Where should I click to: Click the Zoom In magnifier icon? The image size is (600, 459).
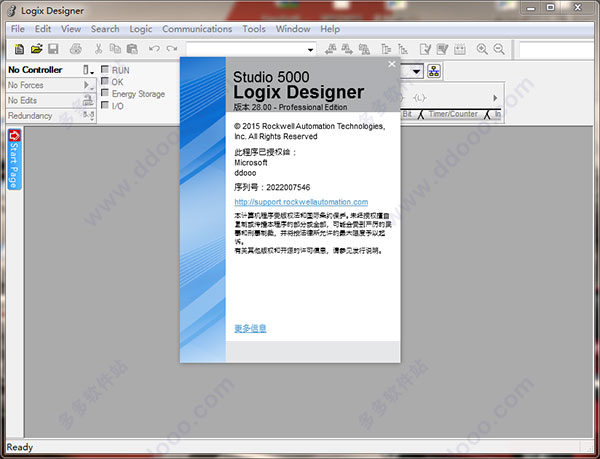tap(482, 49)
